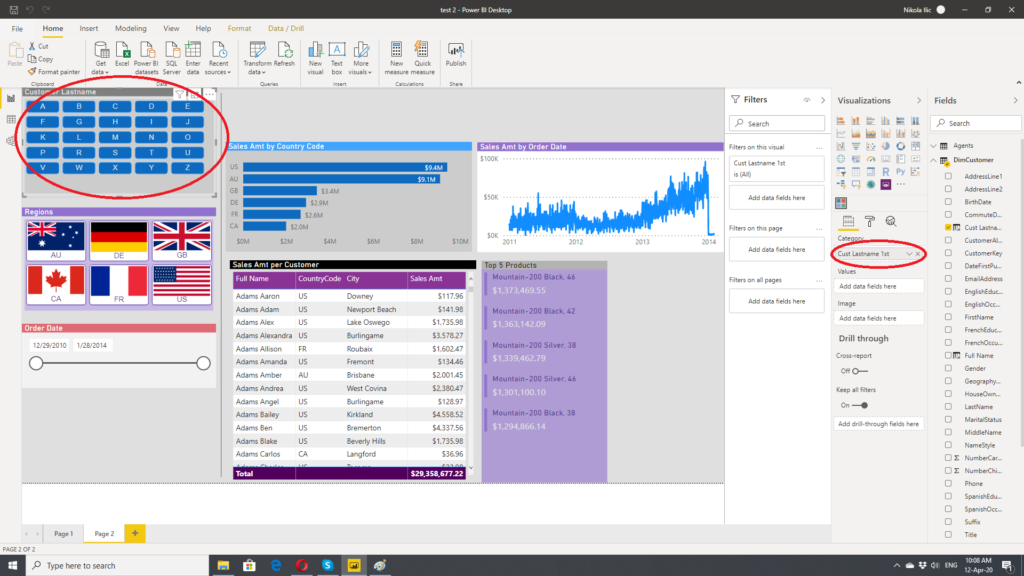Create a New measure
Viewport: 1024px width, 576px height.
pos(396,58)
